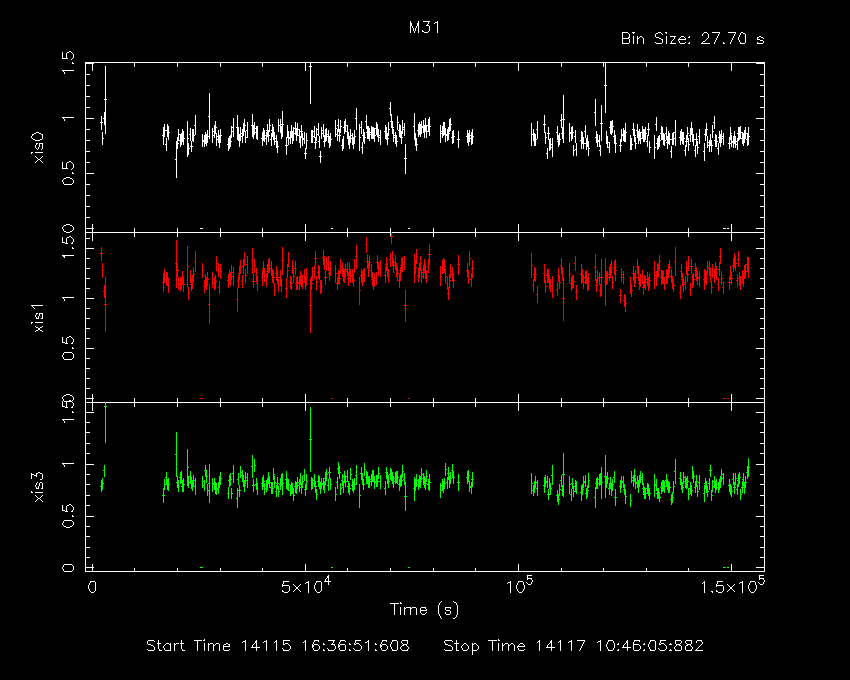Viewport: 850px width, 680px height.
Task: Click the xis3 y-axis label
Action: pos(39,487)
